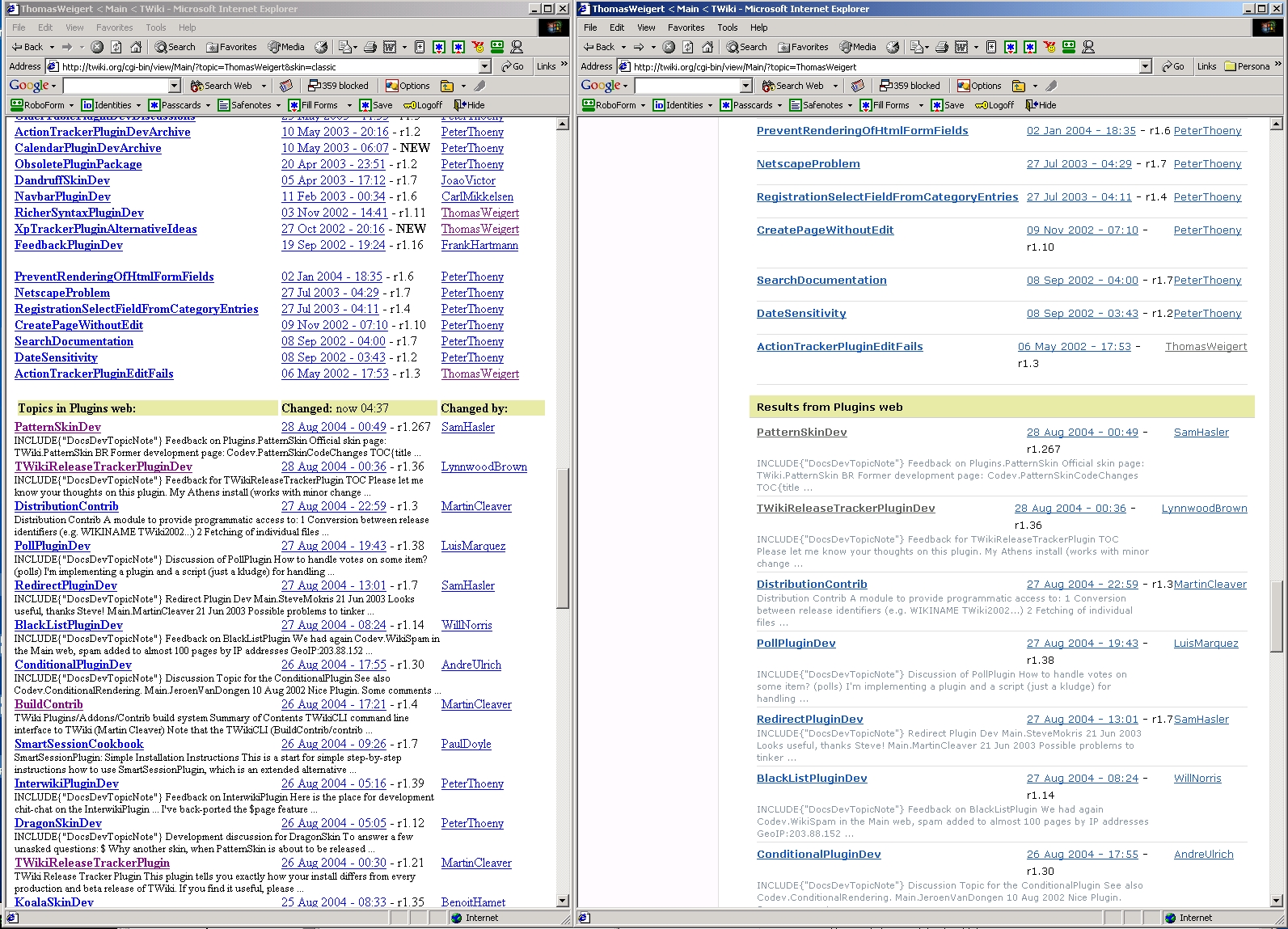Click Google search input in left window

click(116, 86)
